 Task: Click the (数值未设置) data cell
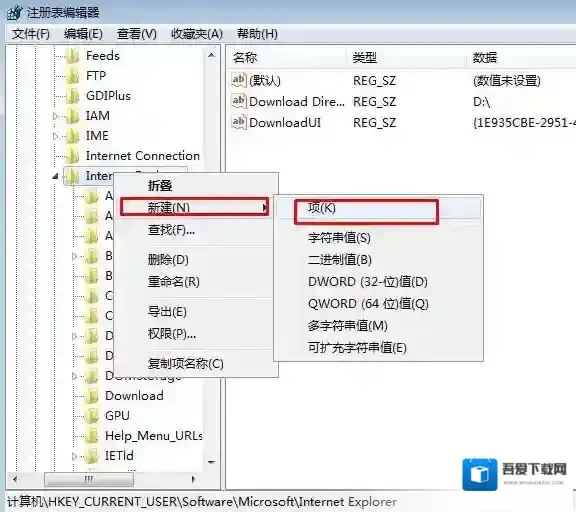[x=507, y=80]
